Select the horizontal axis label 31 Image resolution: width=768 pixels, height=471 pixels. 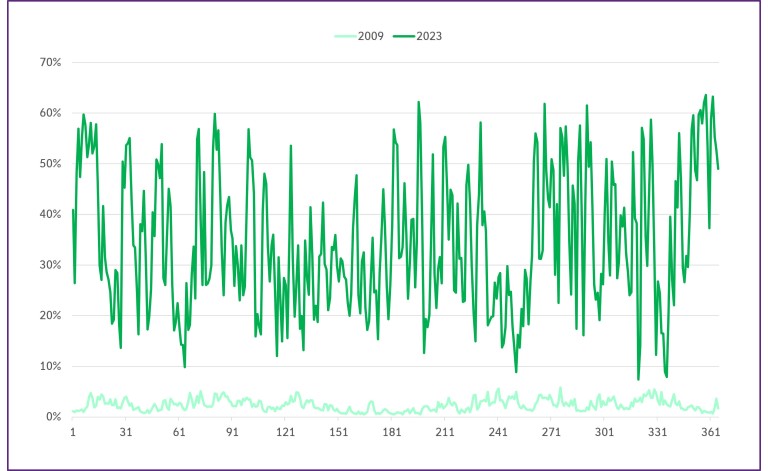coord(126,432)
